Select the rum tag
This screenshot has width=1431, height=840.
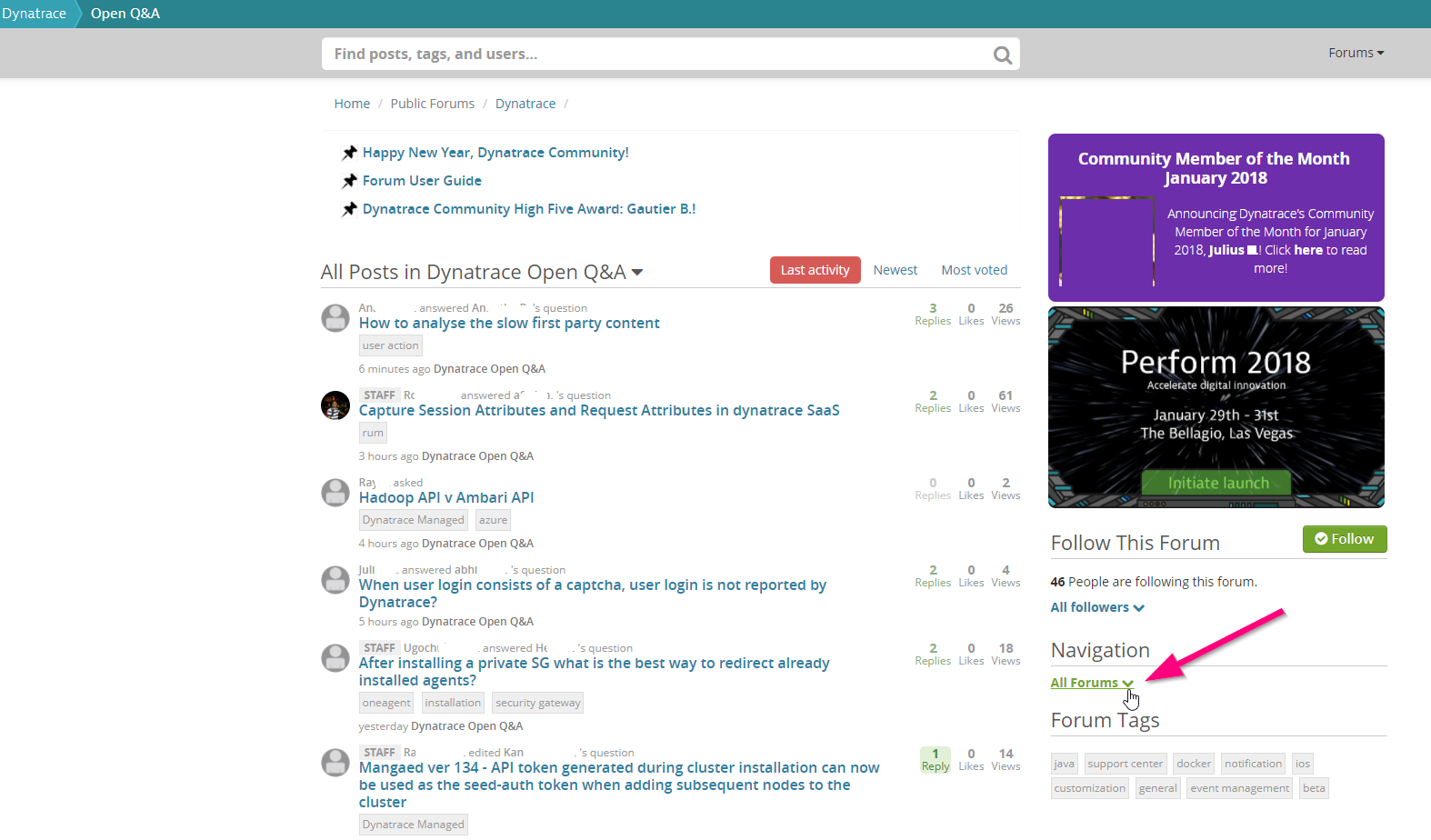coord(373,433)
